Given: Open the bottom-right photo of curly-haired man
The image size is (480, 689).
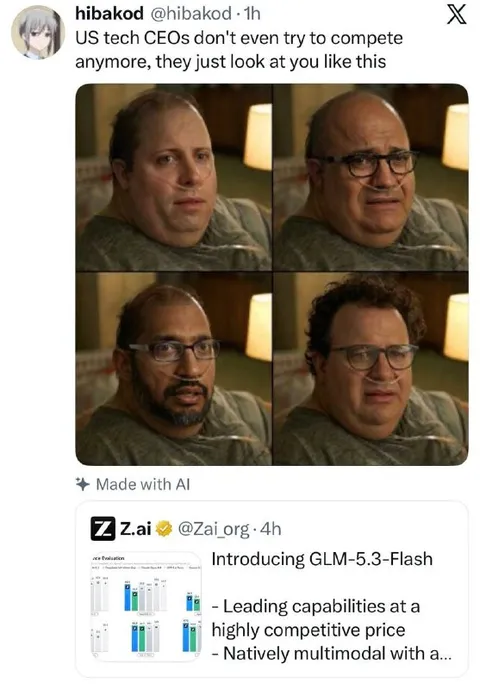Looking at the screenshot, I should pos(371,369).
